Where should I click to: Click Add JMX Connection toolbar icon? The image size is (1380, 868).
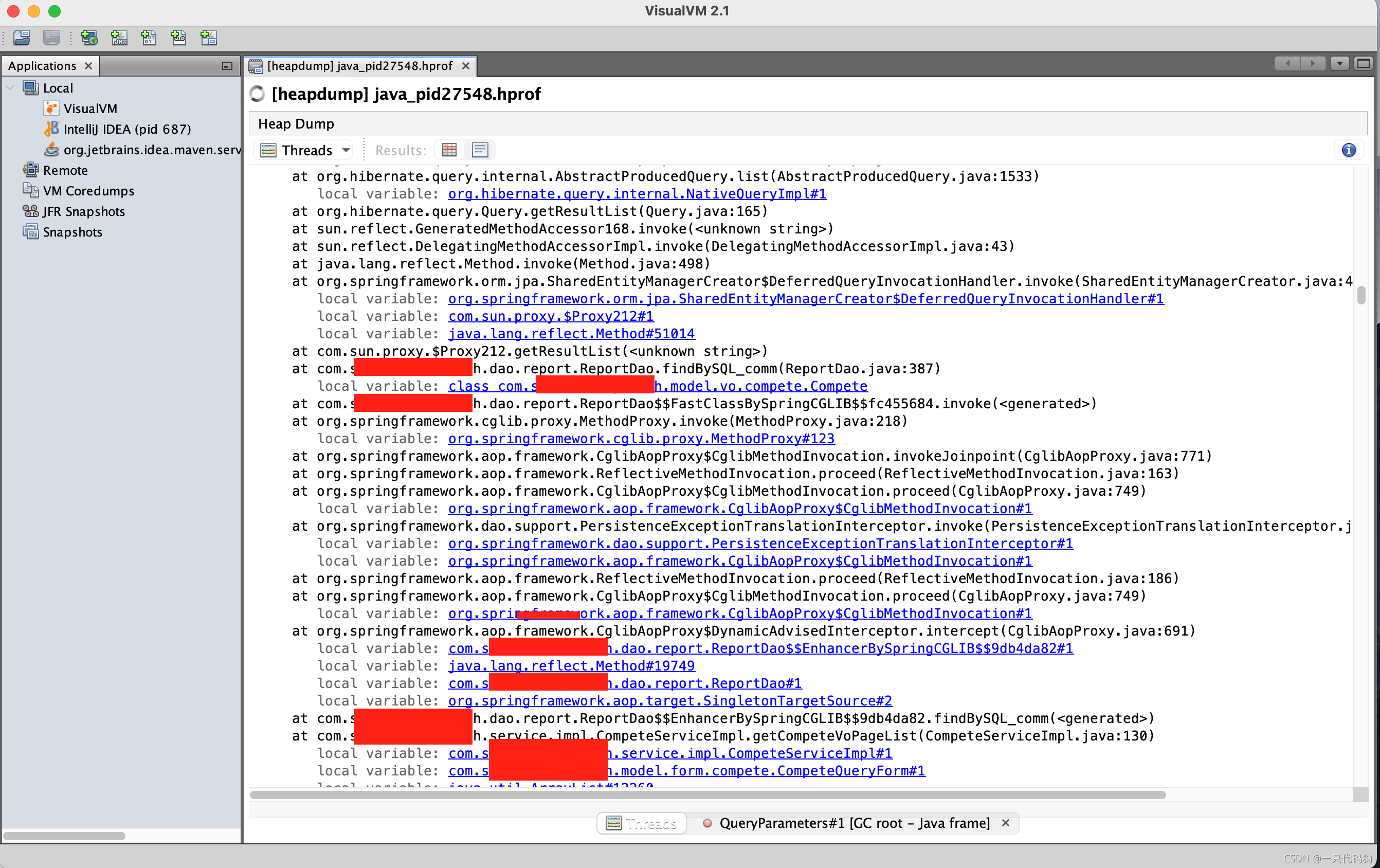click(x=119, y=38)
